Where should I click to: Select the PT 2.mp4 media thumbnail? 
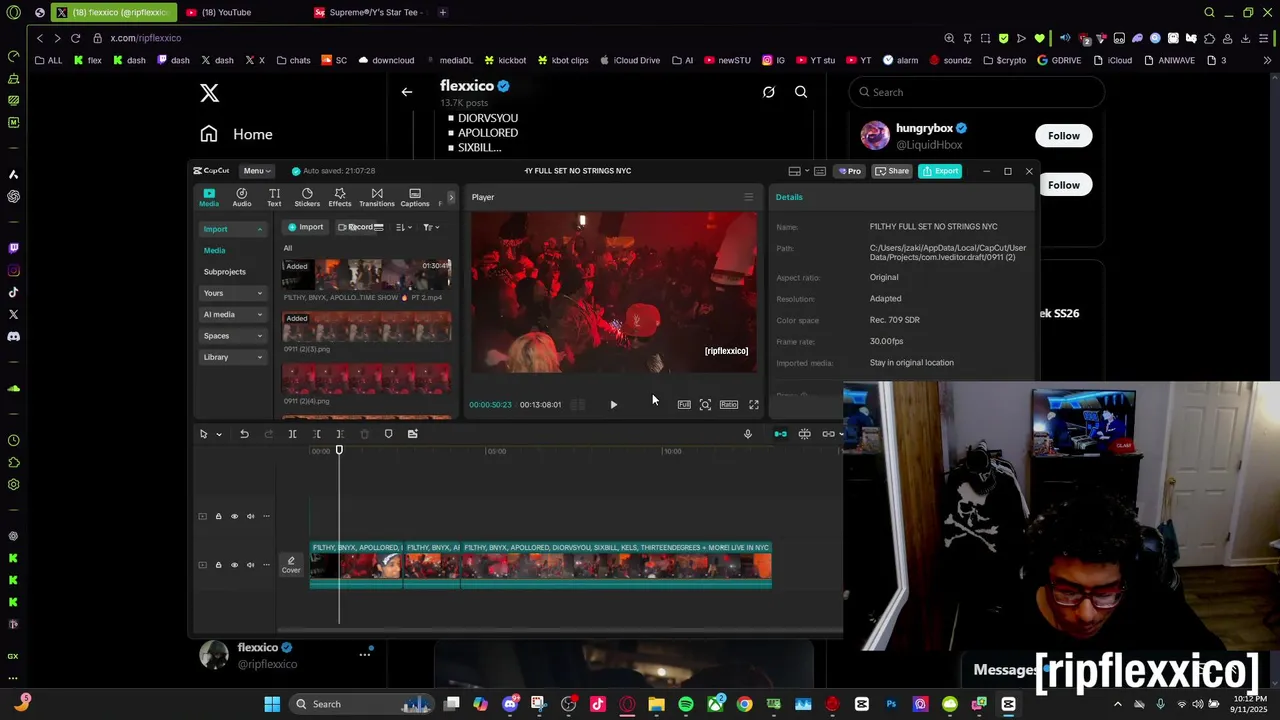(x=367, y=274)
